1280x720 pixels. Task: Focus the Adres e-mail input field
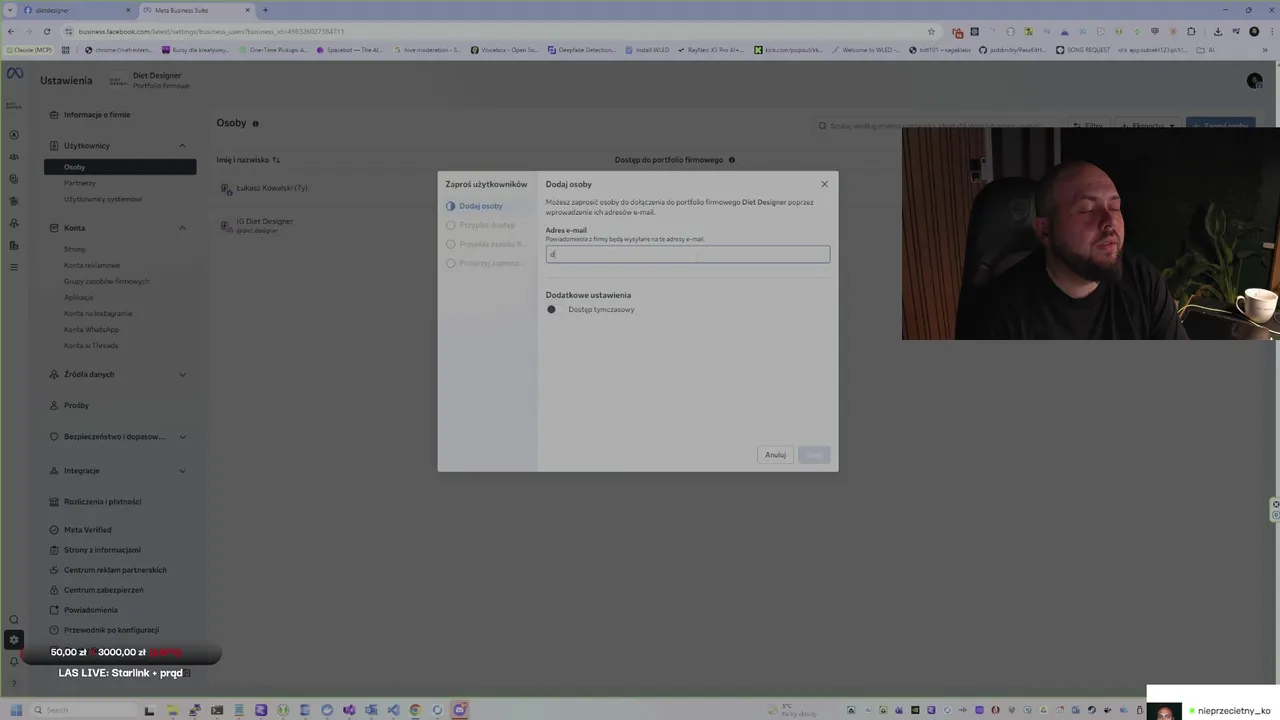pos(687,255)
